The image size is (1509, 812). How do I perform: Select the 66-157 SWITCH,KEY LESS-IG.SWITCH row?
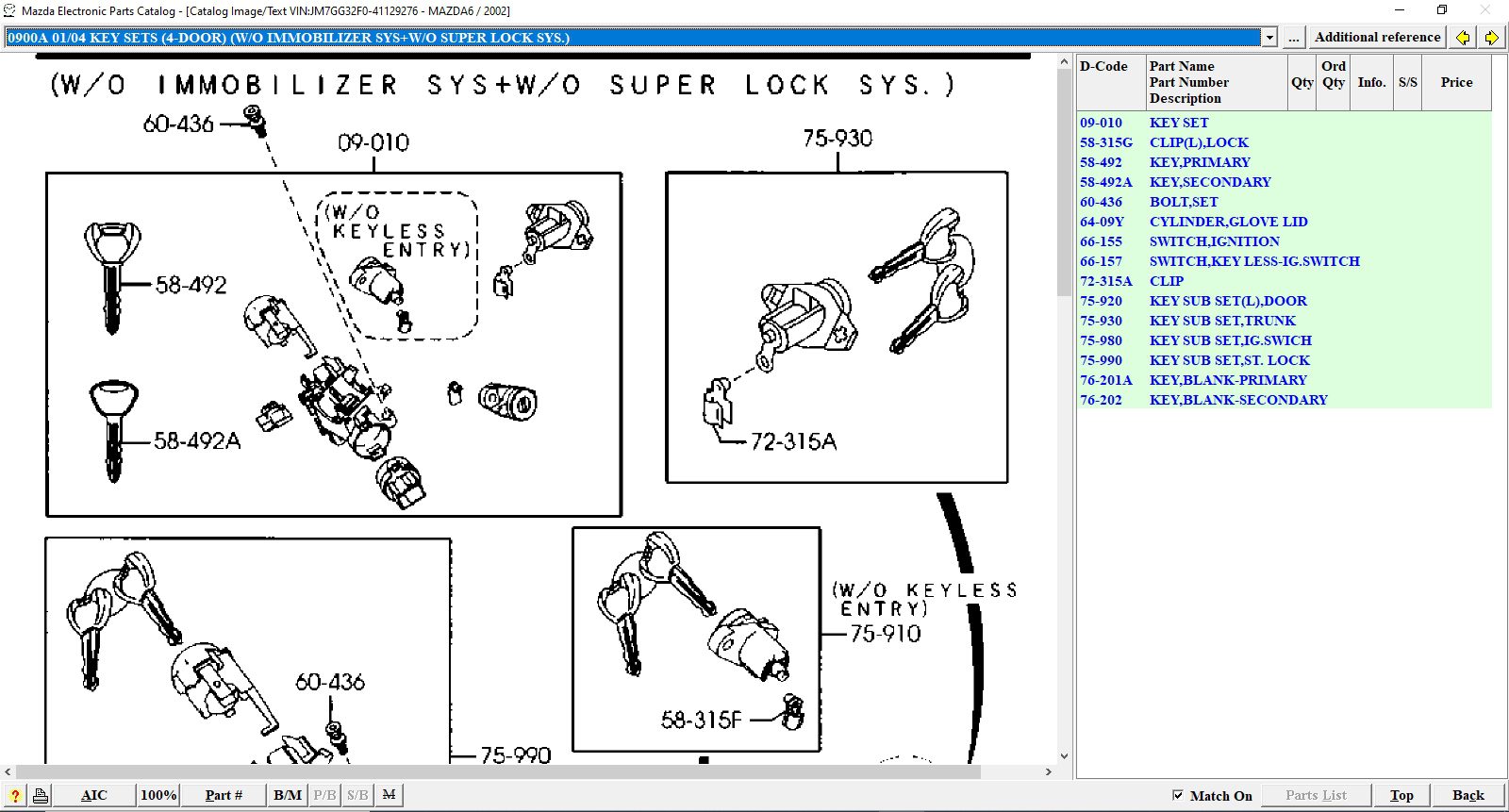(1285, 261)
